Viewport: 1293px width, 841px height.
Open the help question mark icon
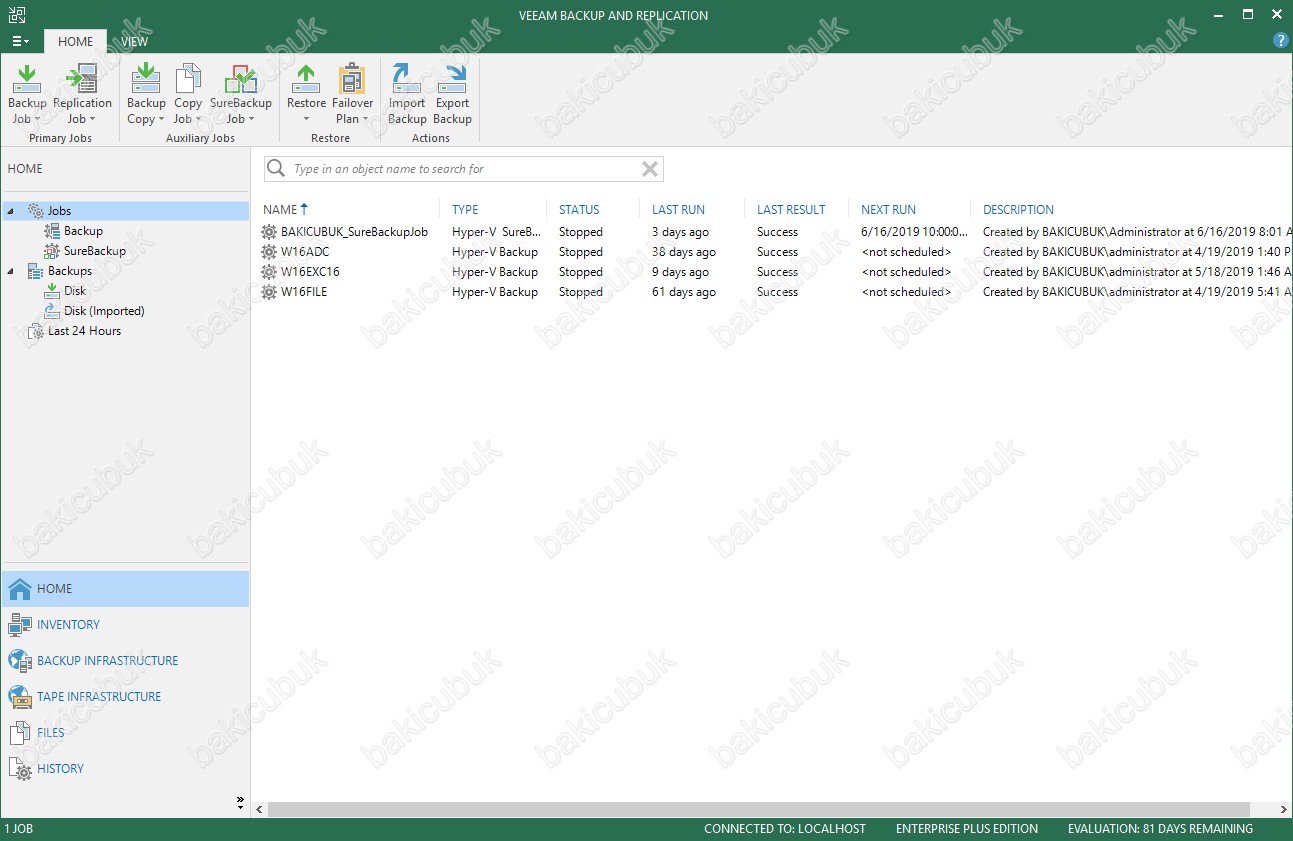[x=1280, y=40]
